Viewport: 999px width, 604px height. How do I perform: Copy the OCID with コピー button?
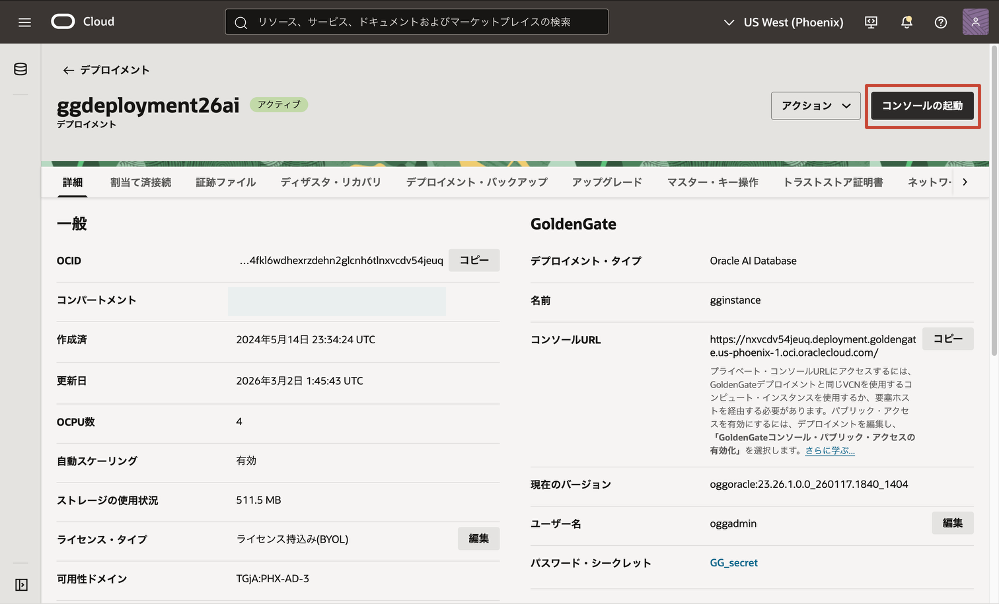pos(474,260)
